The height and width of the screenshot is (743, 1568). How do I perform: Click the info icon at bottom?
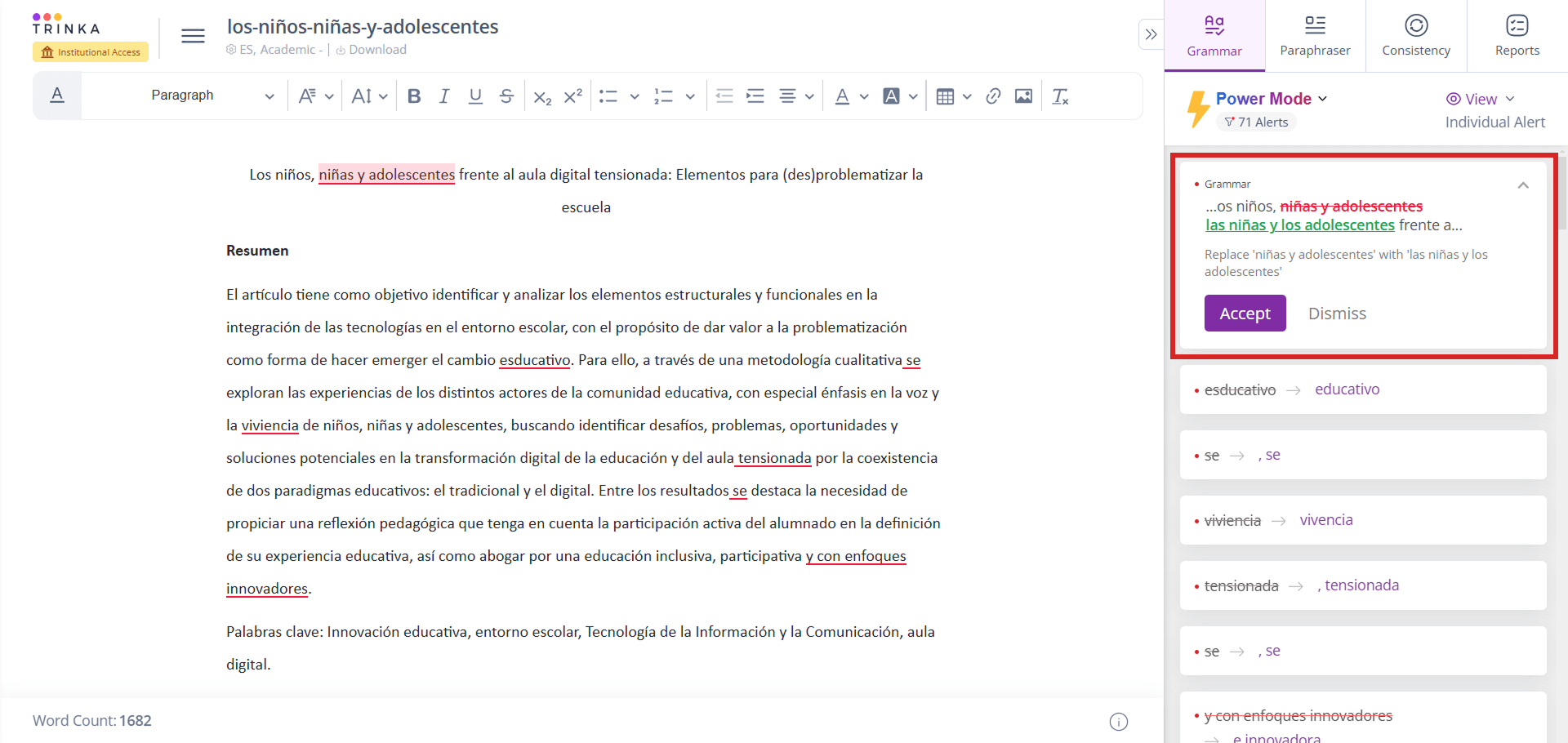click(1119, 722)
